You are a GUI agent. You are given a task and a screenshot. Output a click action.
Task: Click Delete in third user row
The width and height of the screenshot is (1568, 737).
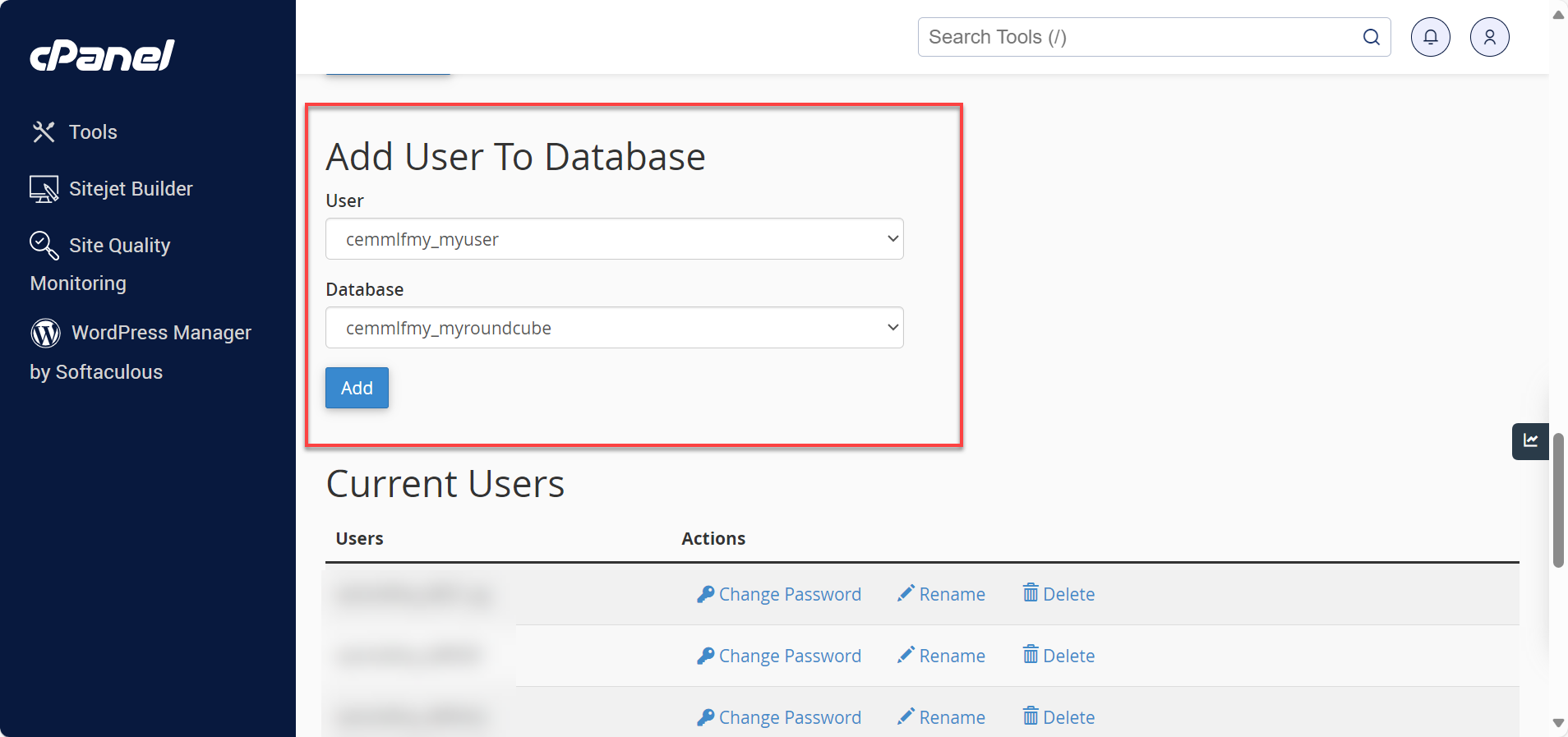(1058, 717)
